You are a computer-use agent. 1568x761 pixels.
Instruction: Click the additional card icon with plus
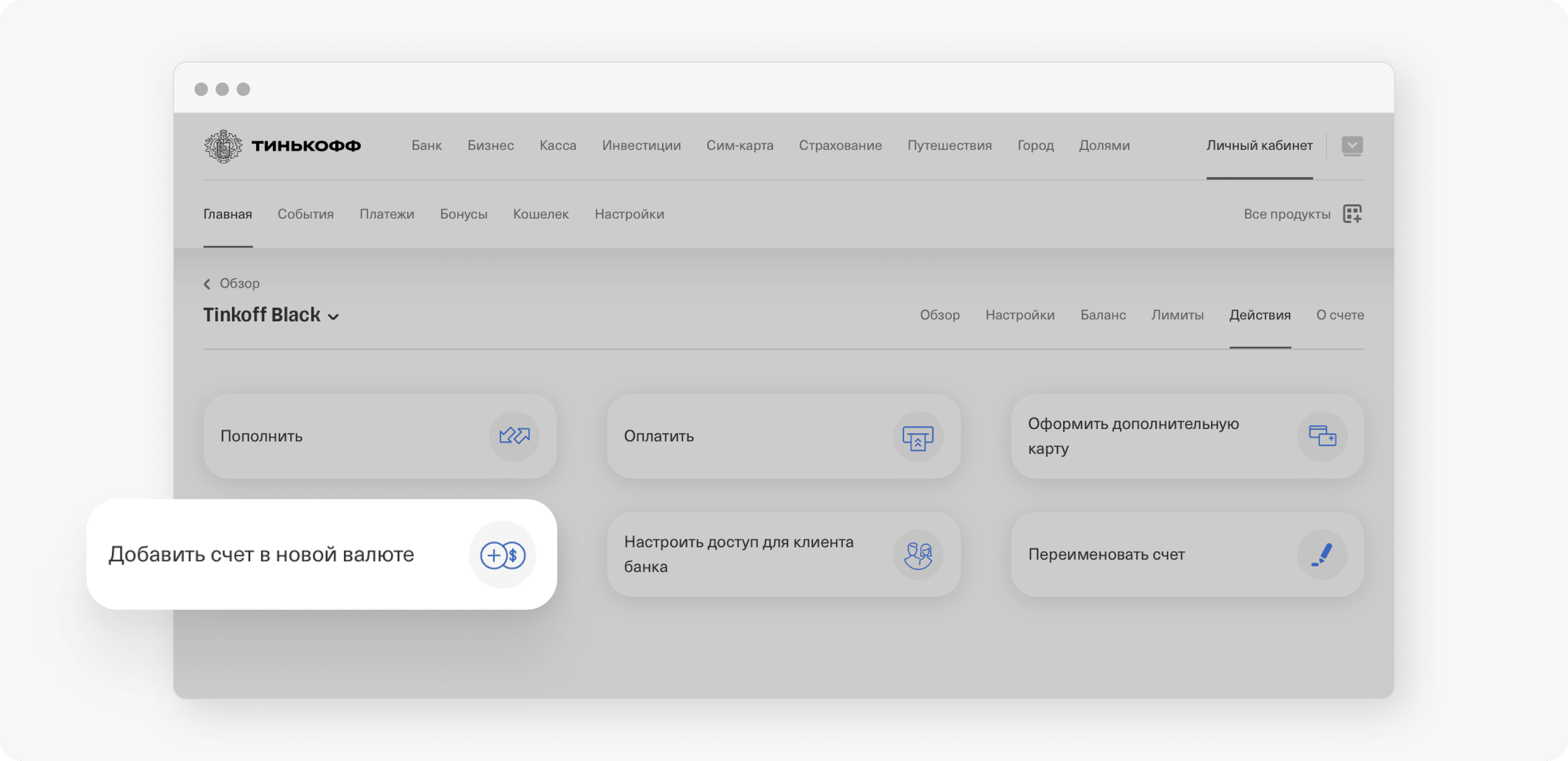(x=1322, y=436)
